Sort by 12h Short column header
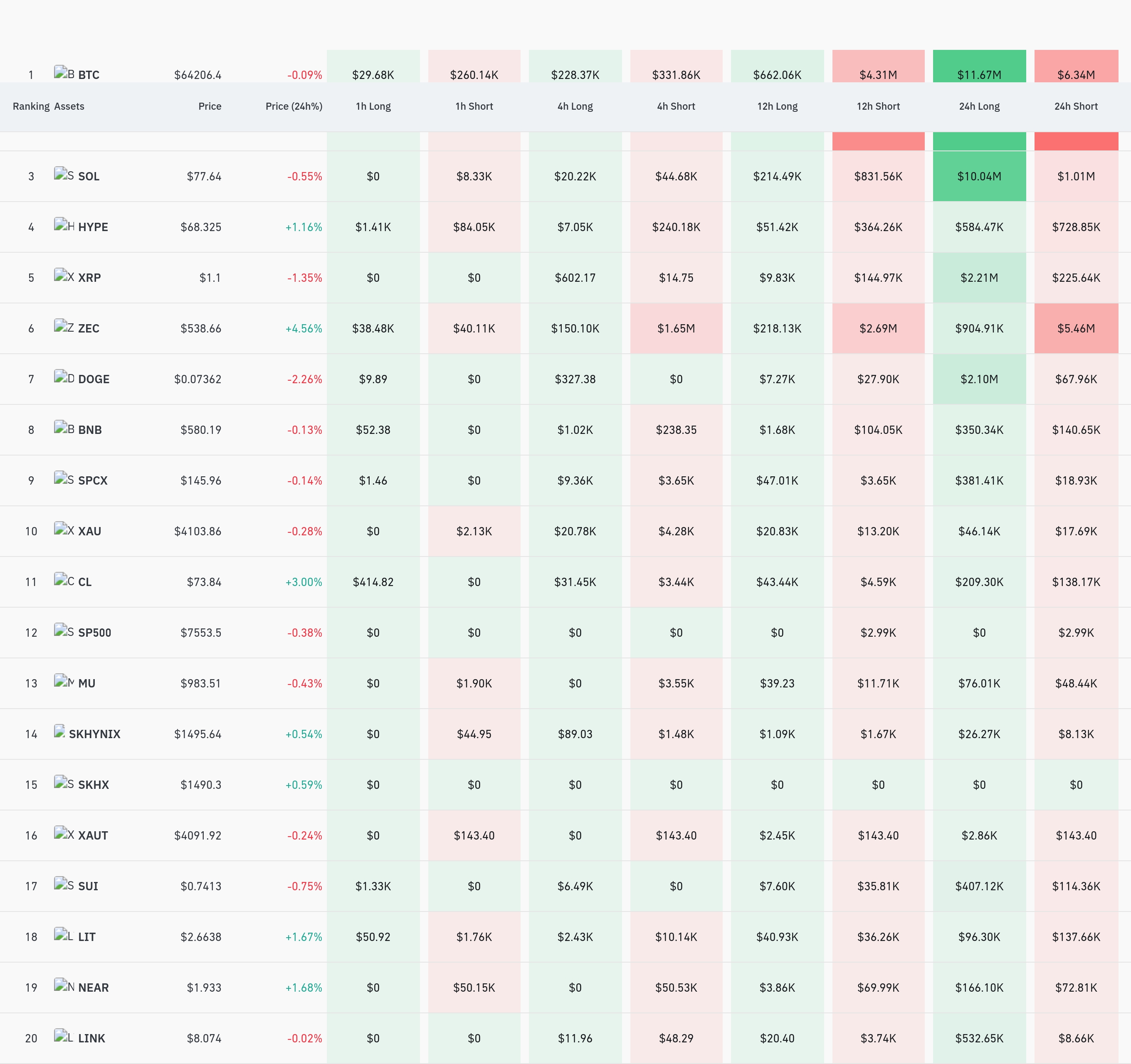 pos(878,106)
